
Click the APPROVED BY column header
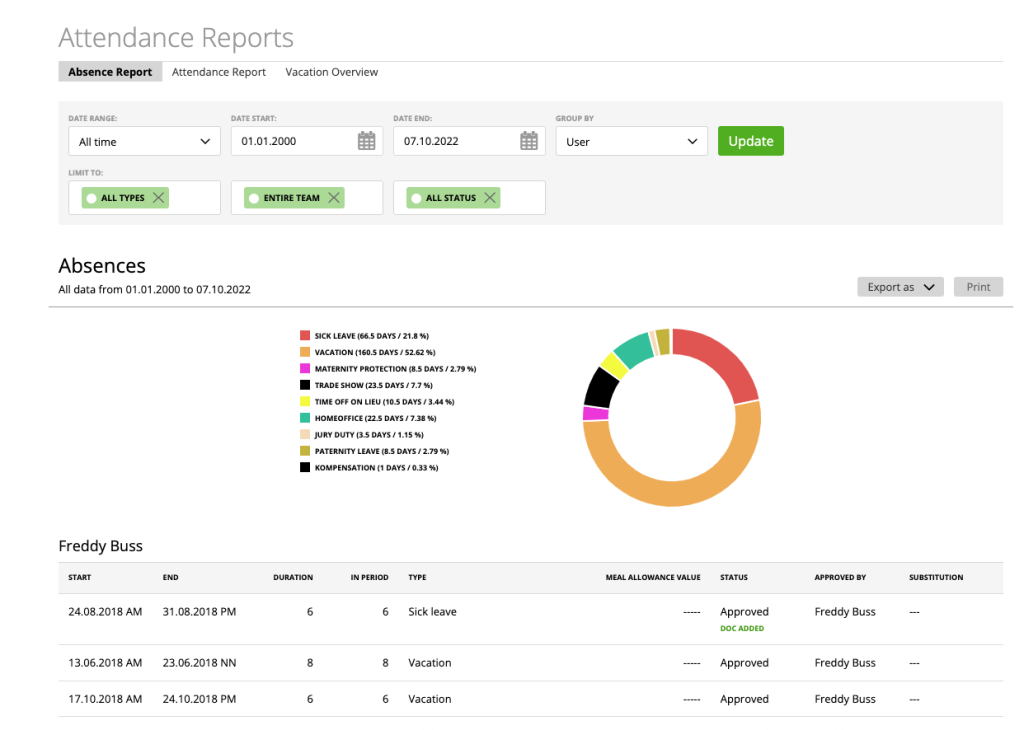[840, 577]
